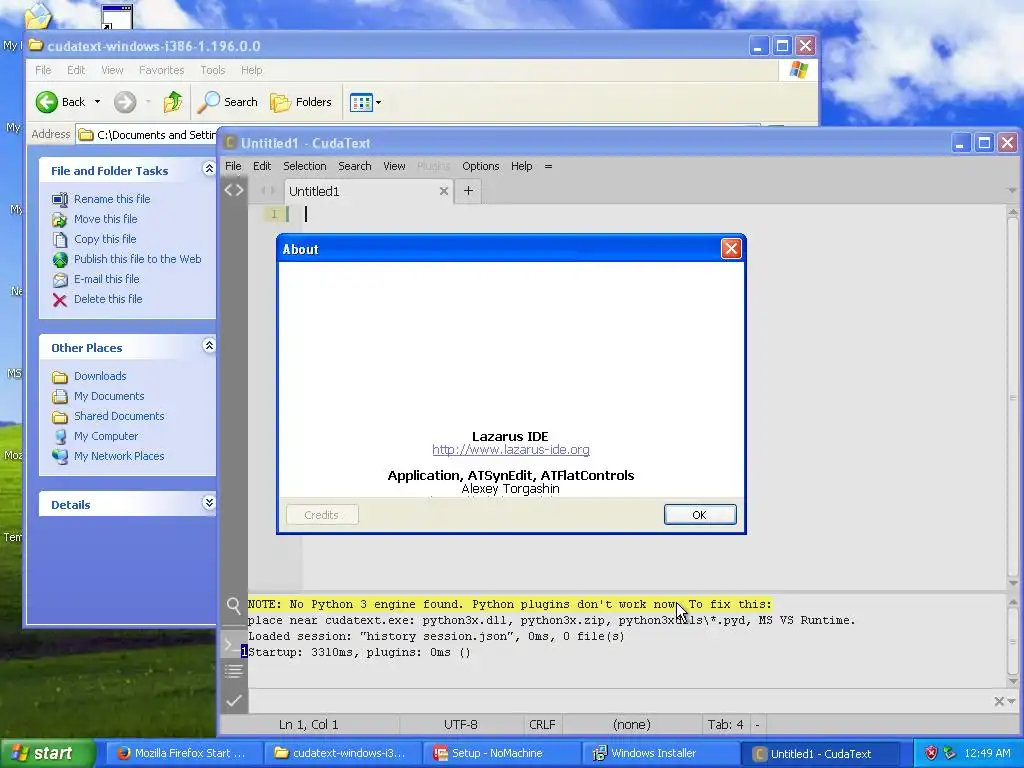1024x768 pixels.
Task: Click the tab scroll arrows left of Untitled1
Action: 267,191
